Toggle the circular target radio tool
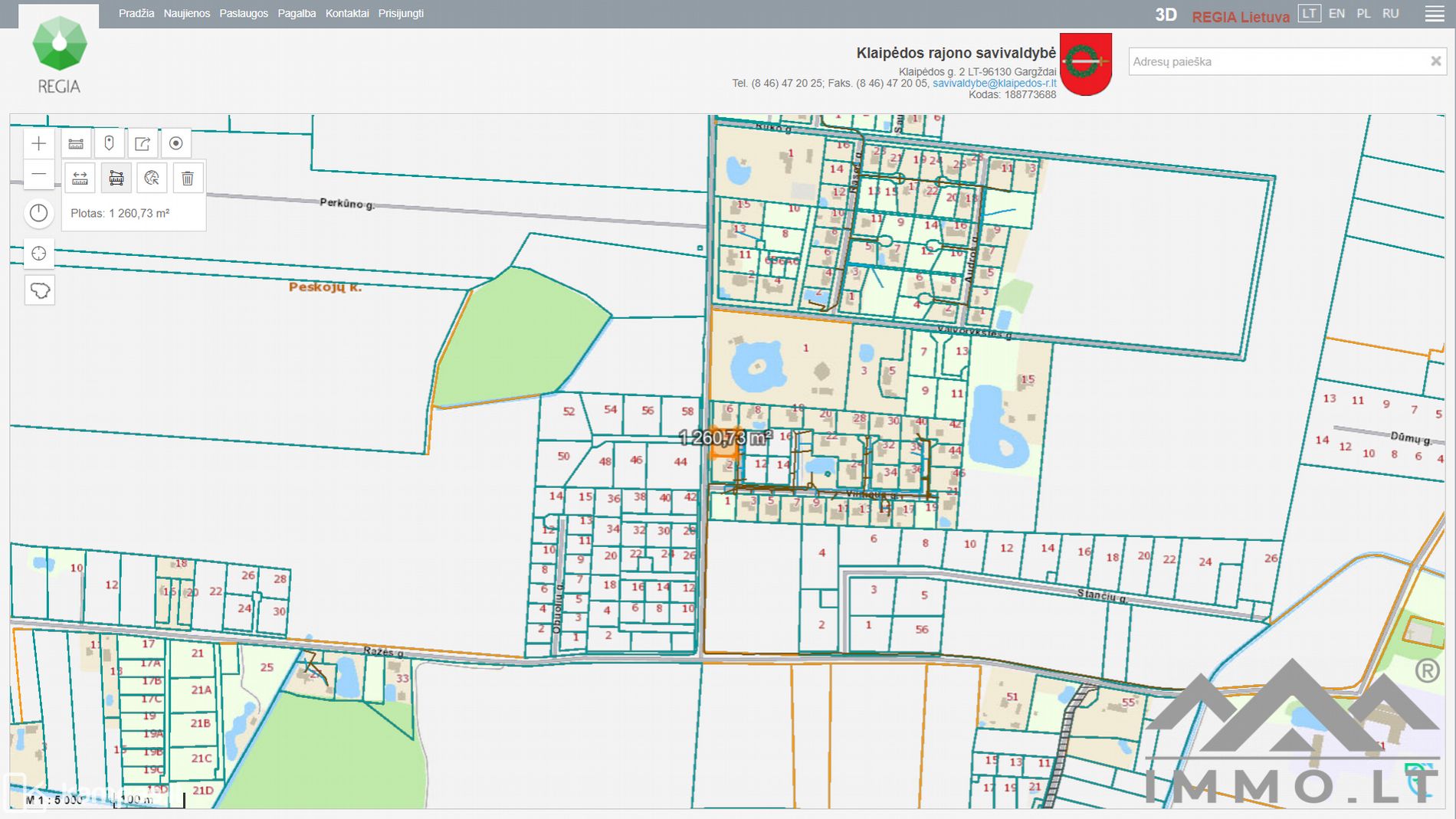This screenshot has width=1456, height=819. tap(176, 143)
